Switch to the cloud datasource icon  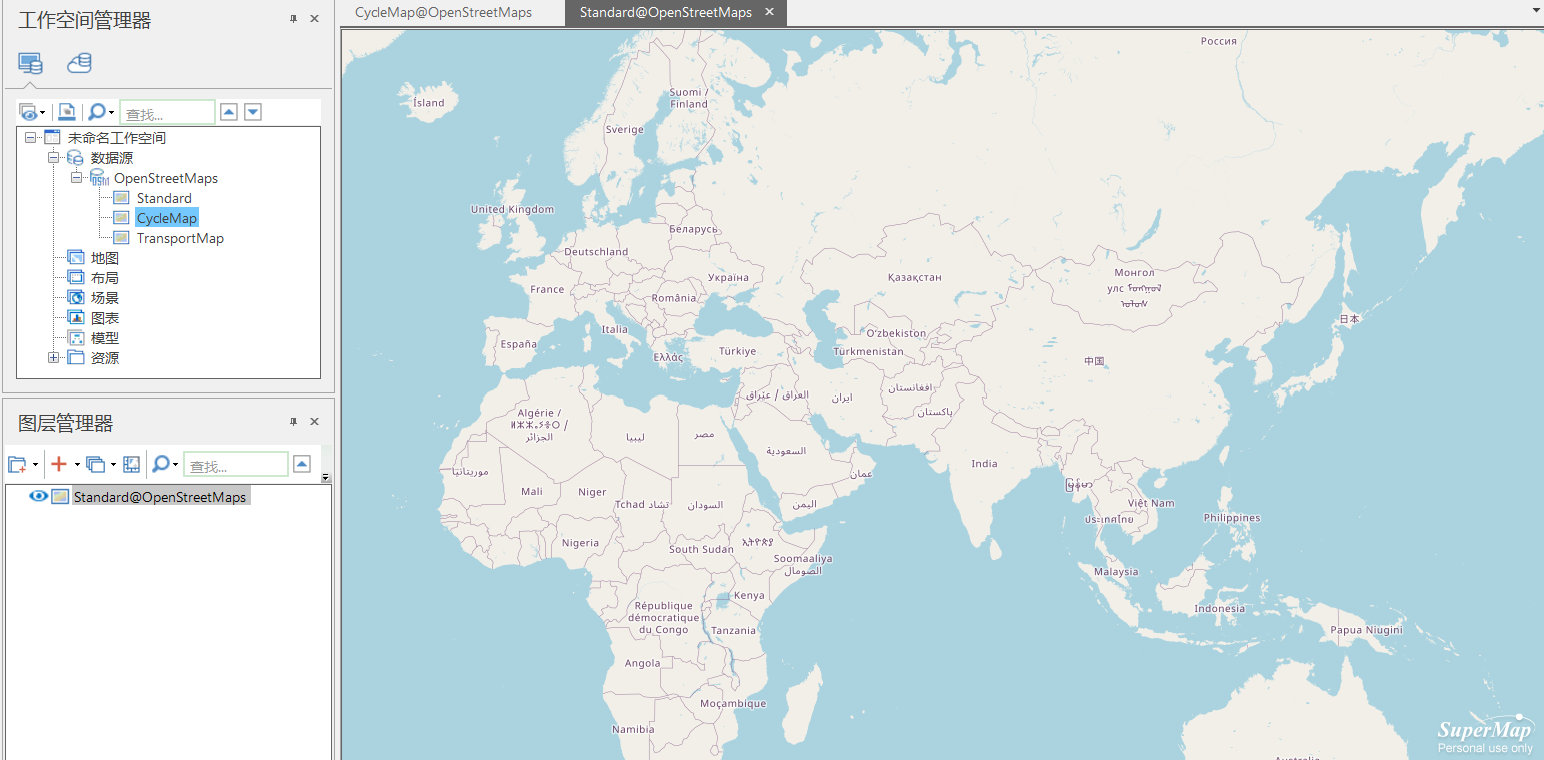coord(79,63)
